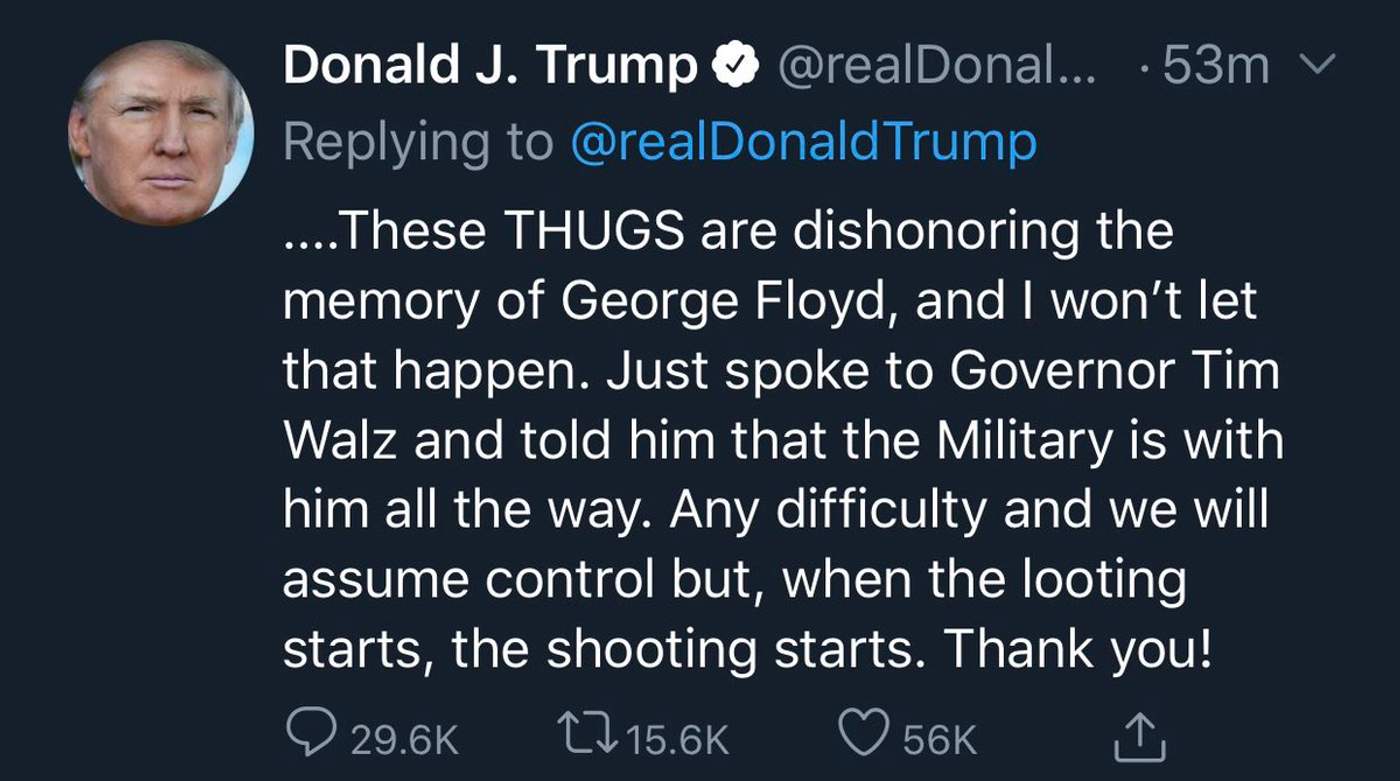Open the @realDonaldTrump link in Replying to
This screenshot has height=781, width=1400.
click(803, 142)
